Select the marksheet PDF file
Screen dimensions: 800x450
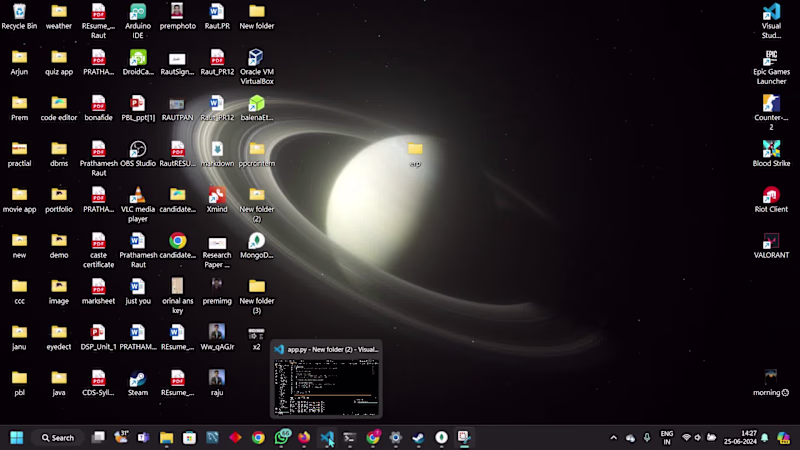point(98,291)
